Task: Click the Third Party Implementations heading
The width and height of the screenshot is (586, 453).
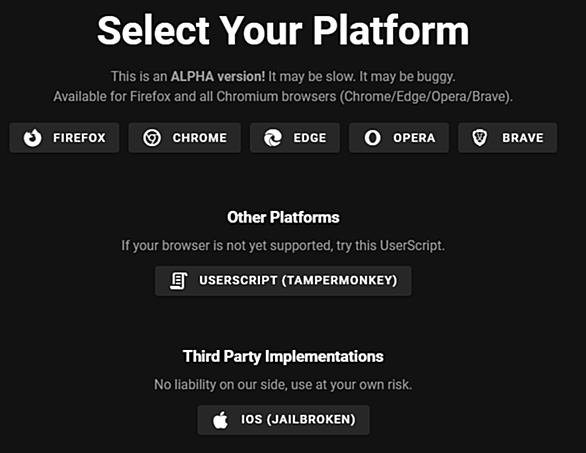Action: coord(283,356)
